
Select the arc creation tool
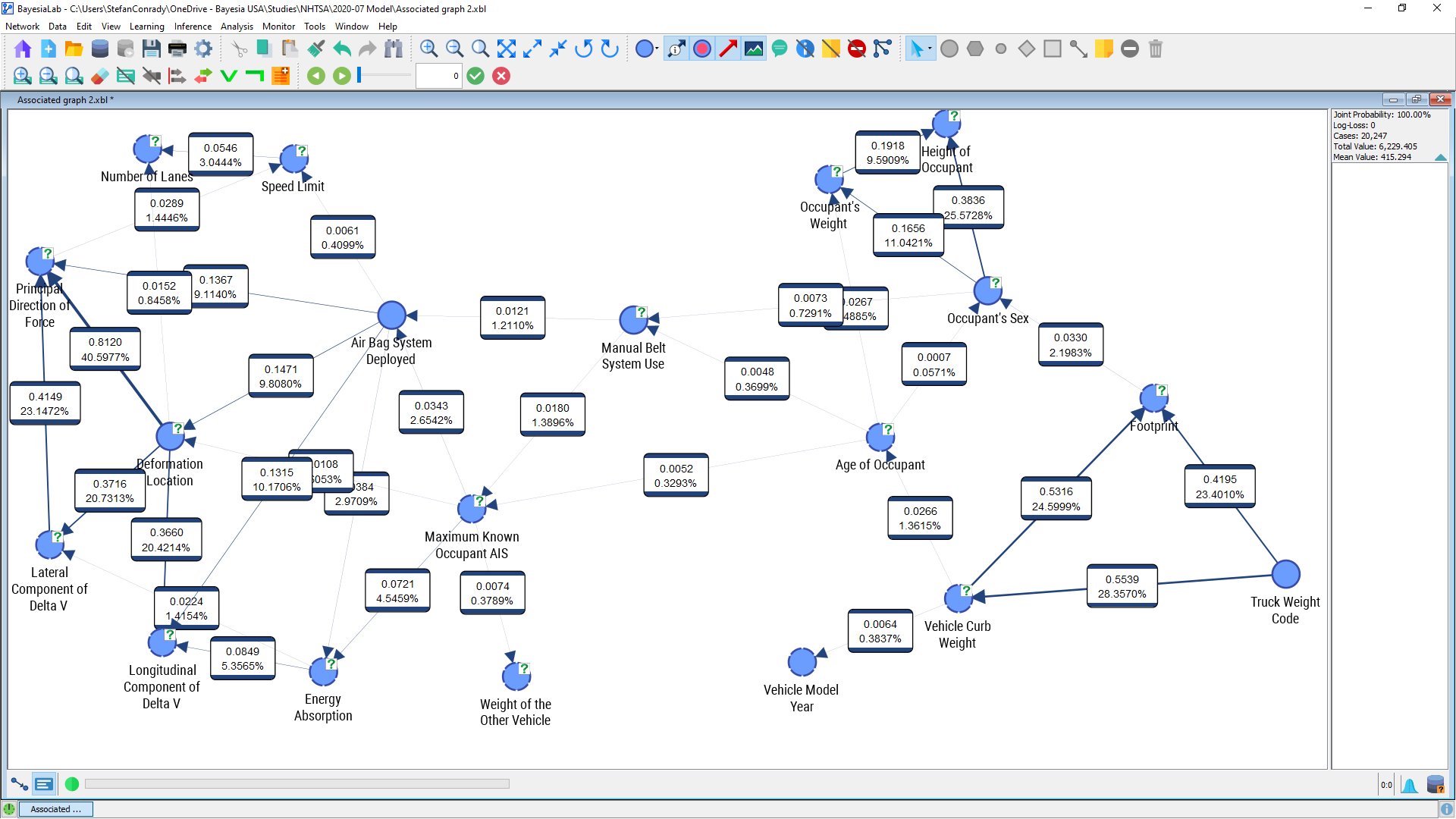coord(1078,49)
